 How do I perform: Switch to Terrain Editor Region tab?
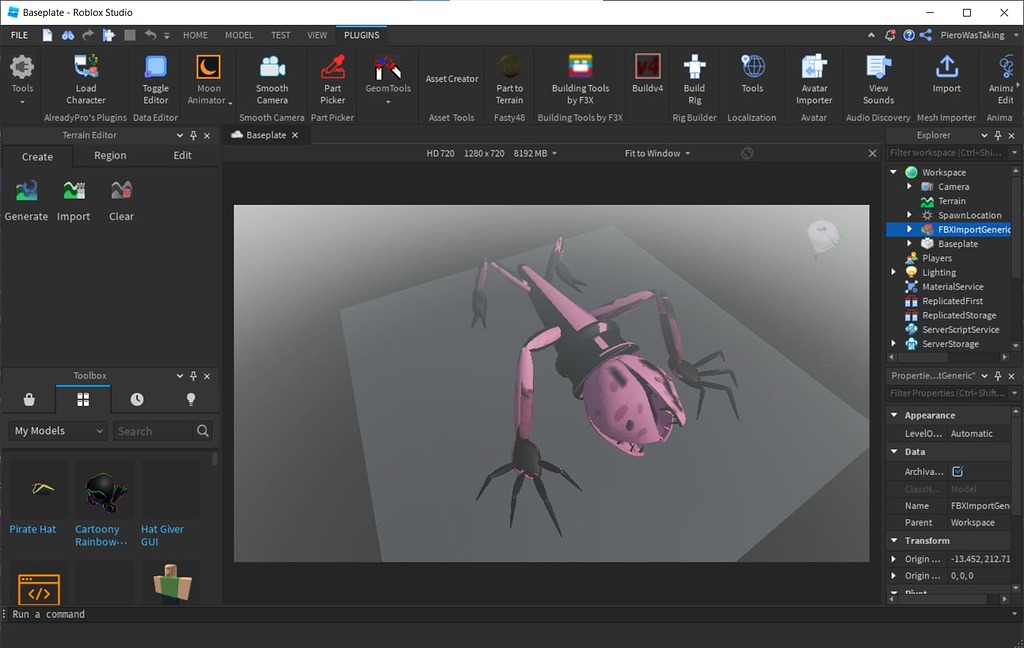click(110, 155)
